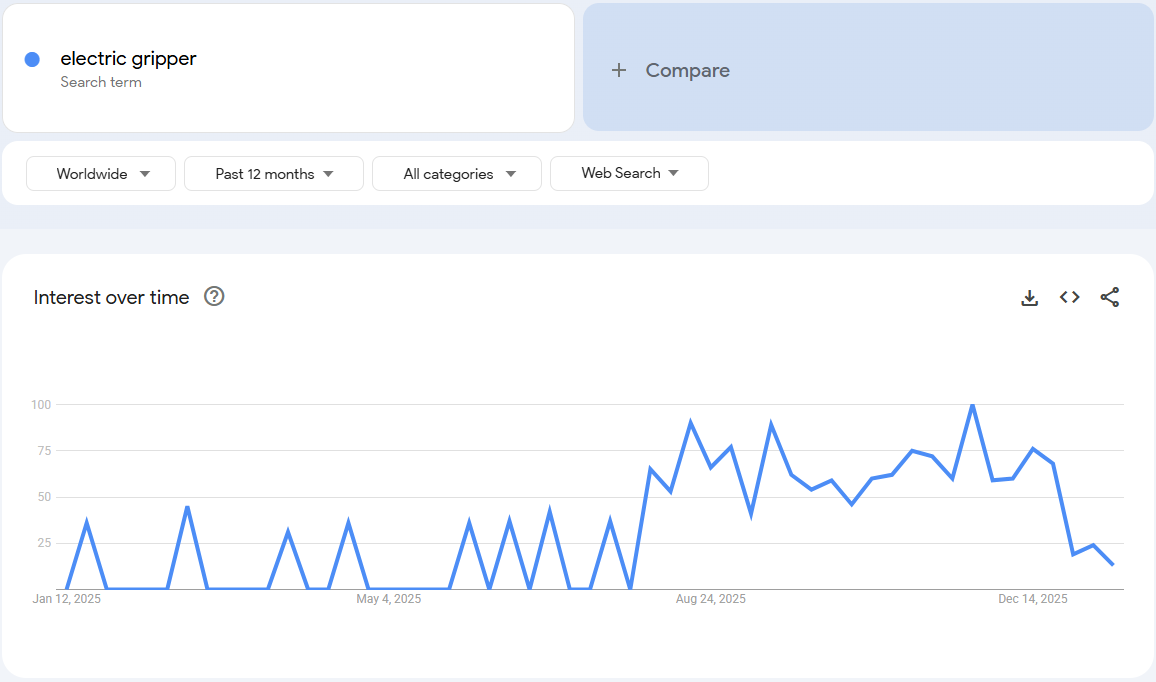Click the plus icon beside Compare
Image resolution: width=1156 pixels, height=682 pixels.
point(619,70)
